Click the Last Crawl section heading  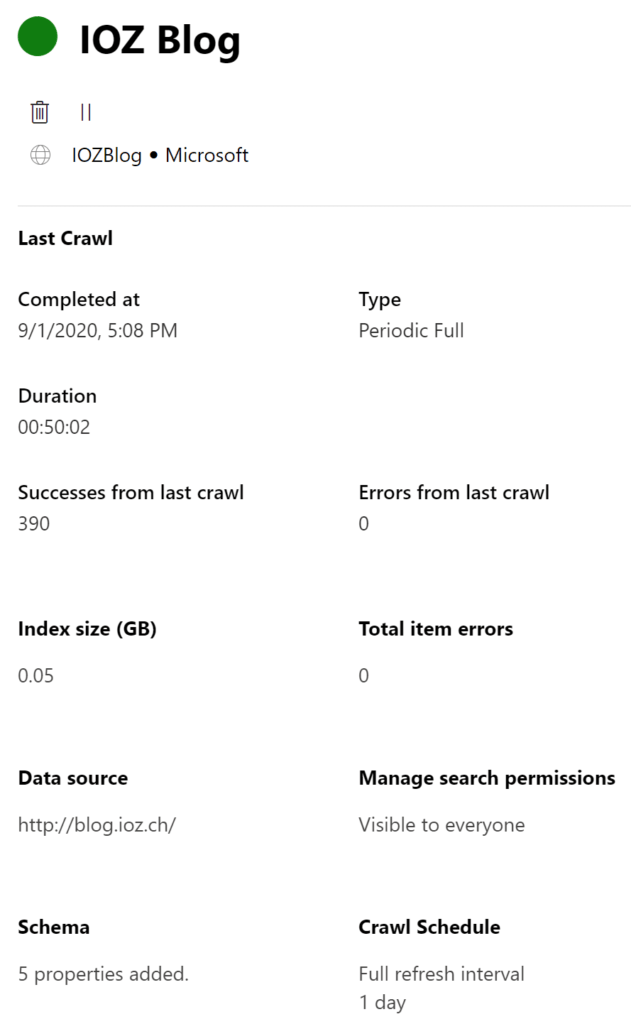65,238
